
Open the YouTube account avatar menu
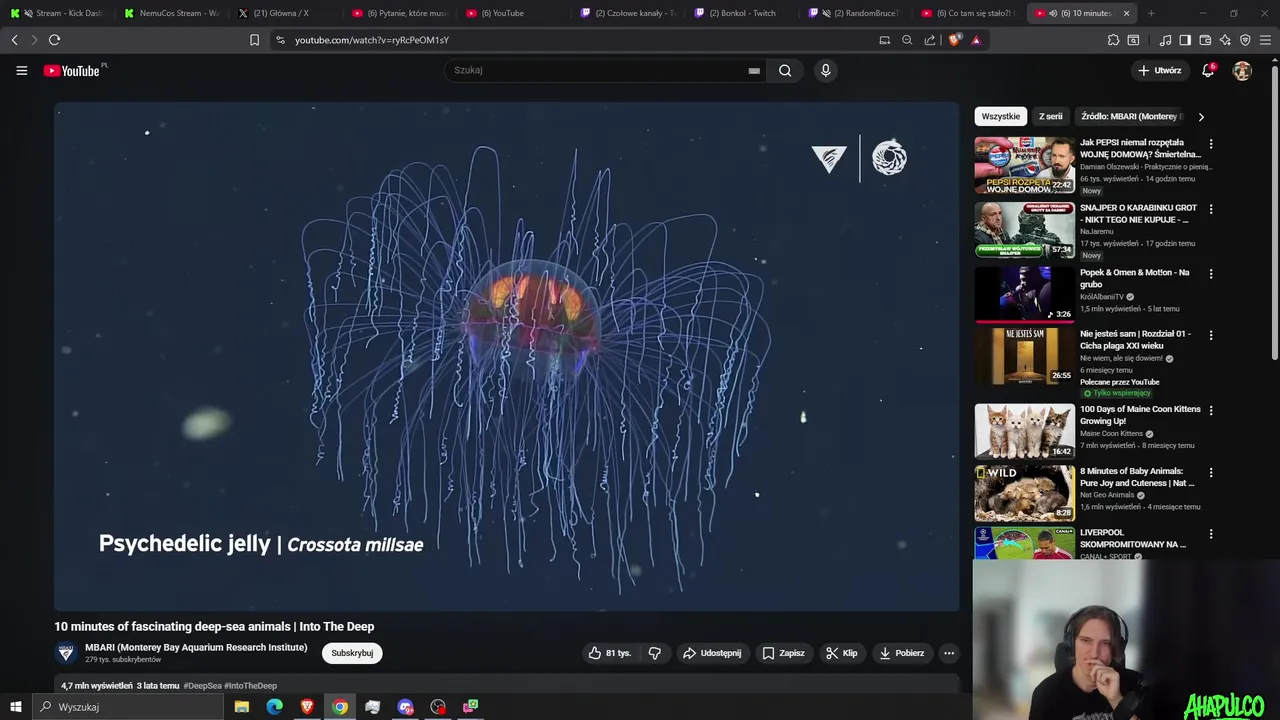[1242, 70]
